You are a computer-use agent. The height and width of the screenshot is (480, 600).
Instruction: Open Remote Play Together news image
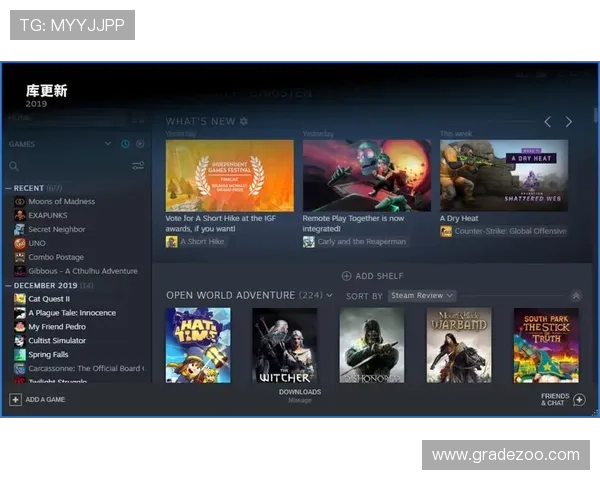point(367,176)
